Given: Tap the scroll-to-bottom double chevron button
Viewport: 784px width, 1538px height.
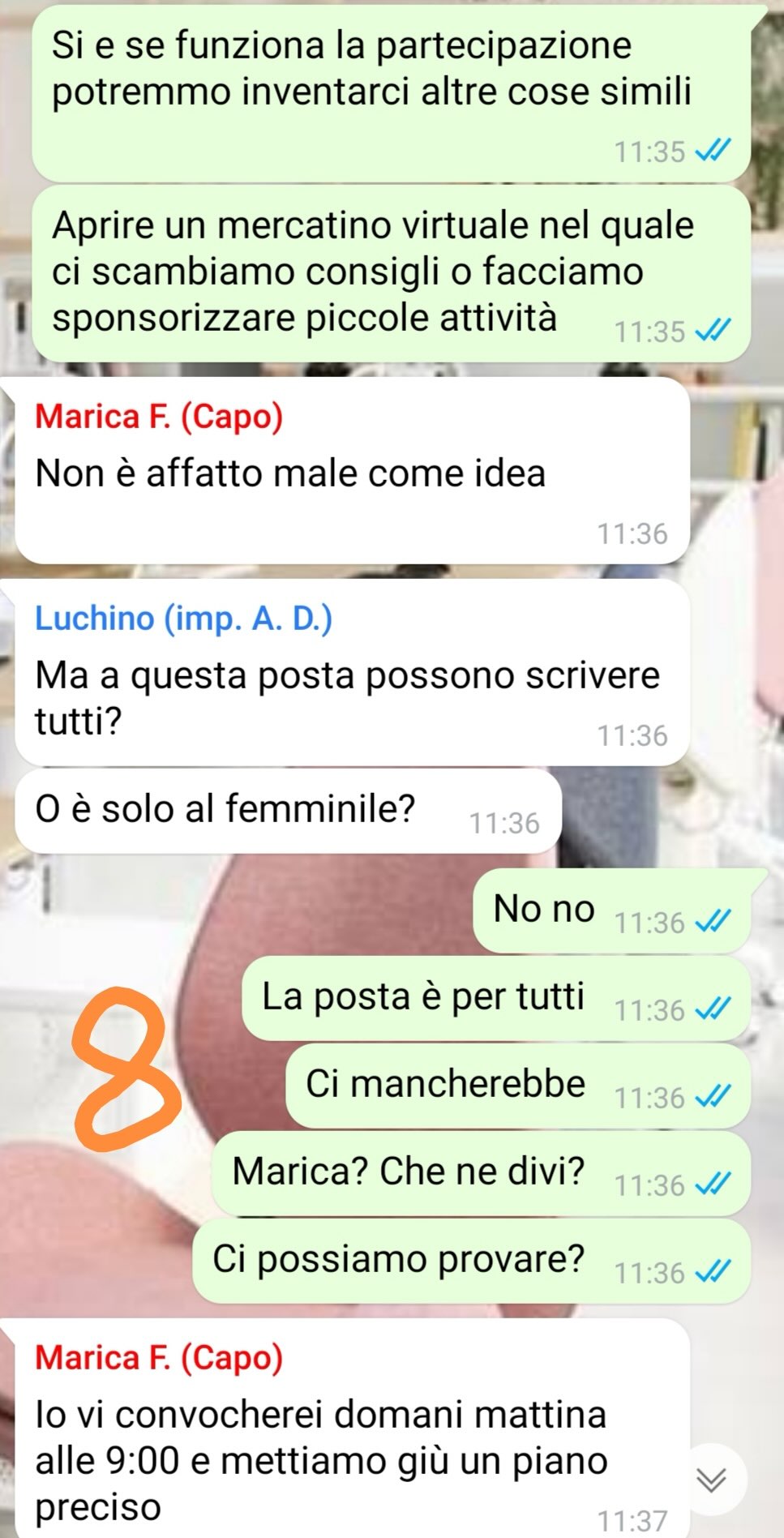Looking at the screenshot, I should click(712, 1480).
